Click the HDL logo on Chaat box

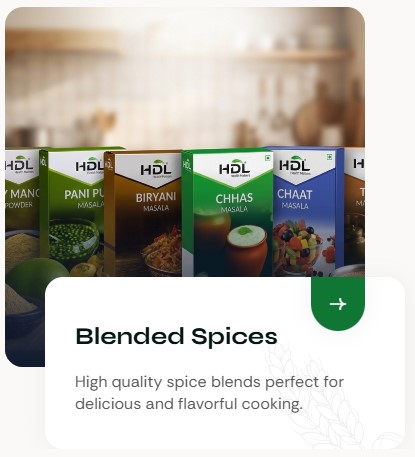point(295,165)
